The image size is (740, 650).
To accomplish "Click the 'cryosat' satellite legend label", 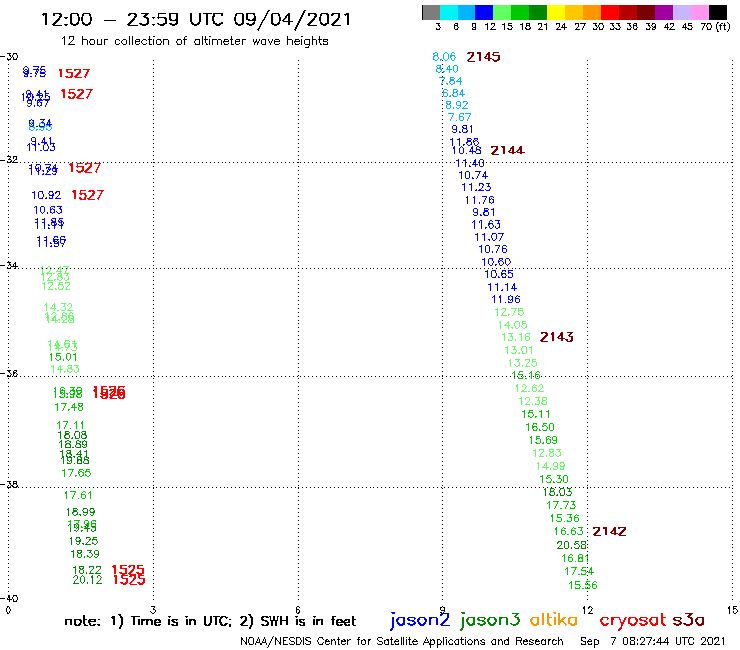I will (x=633, y=620).
